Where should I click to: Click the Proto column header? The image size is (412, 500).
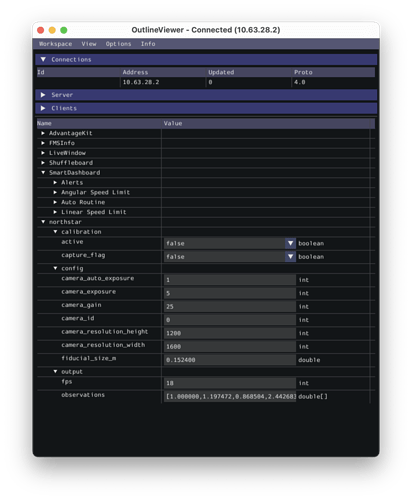(x=303, y=72)
